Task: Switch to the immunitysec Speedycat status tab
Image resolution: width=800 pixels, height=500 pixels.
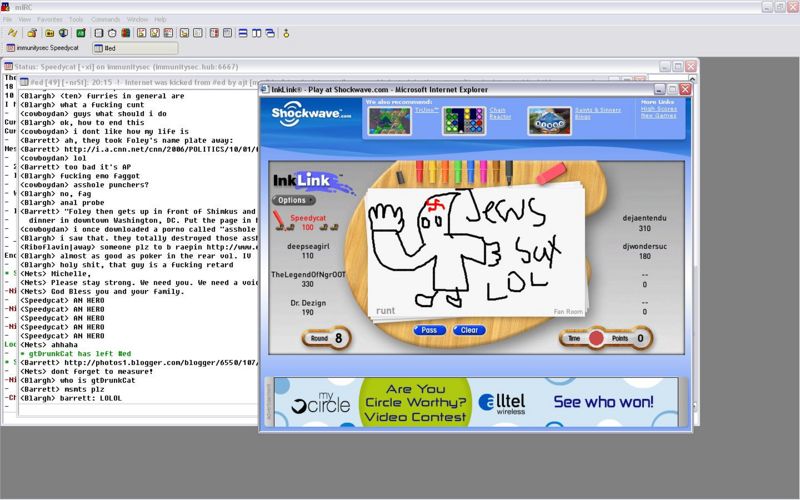Action: (44, 47)
